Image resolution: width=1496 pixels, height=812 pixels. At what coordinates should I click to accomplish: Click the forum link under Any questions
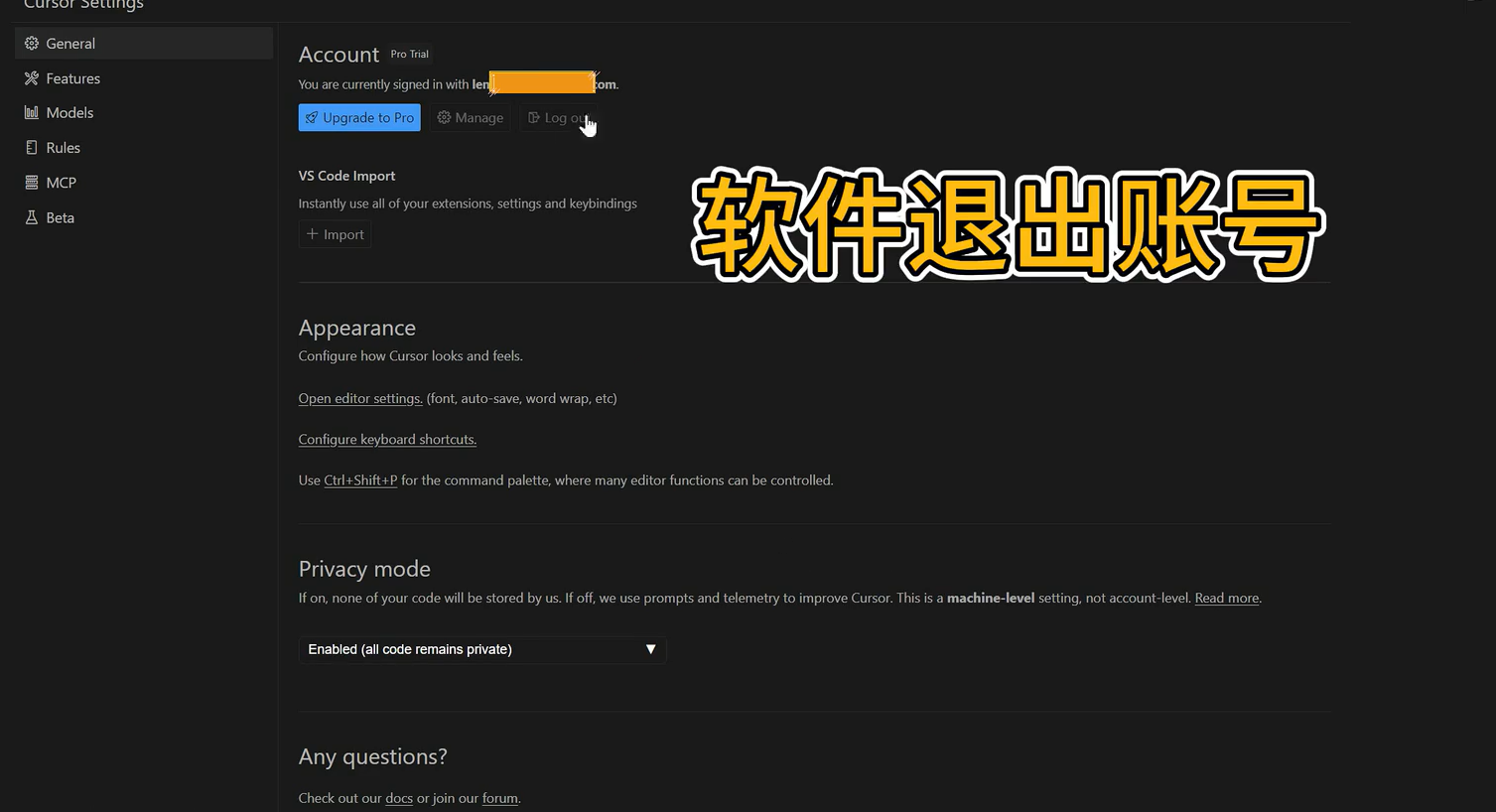point(499,798)
